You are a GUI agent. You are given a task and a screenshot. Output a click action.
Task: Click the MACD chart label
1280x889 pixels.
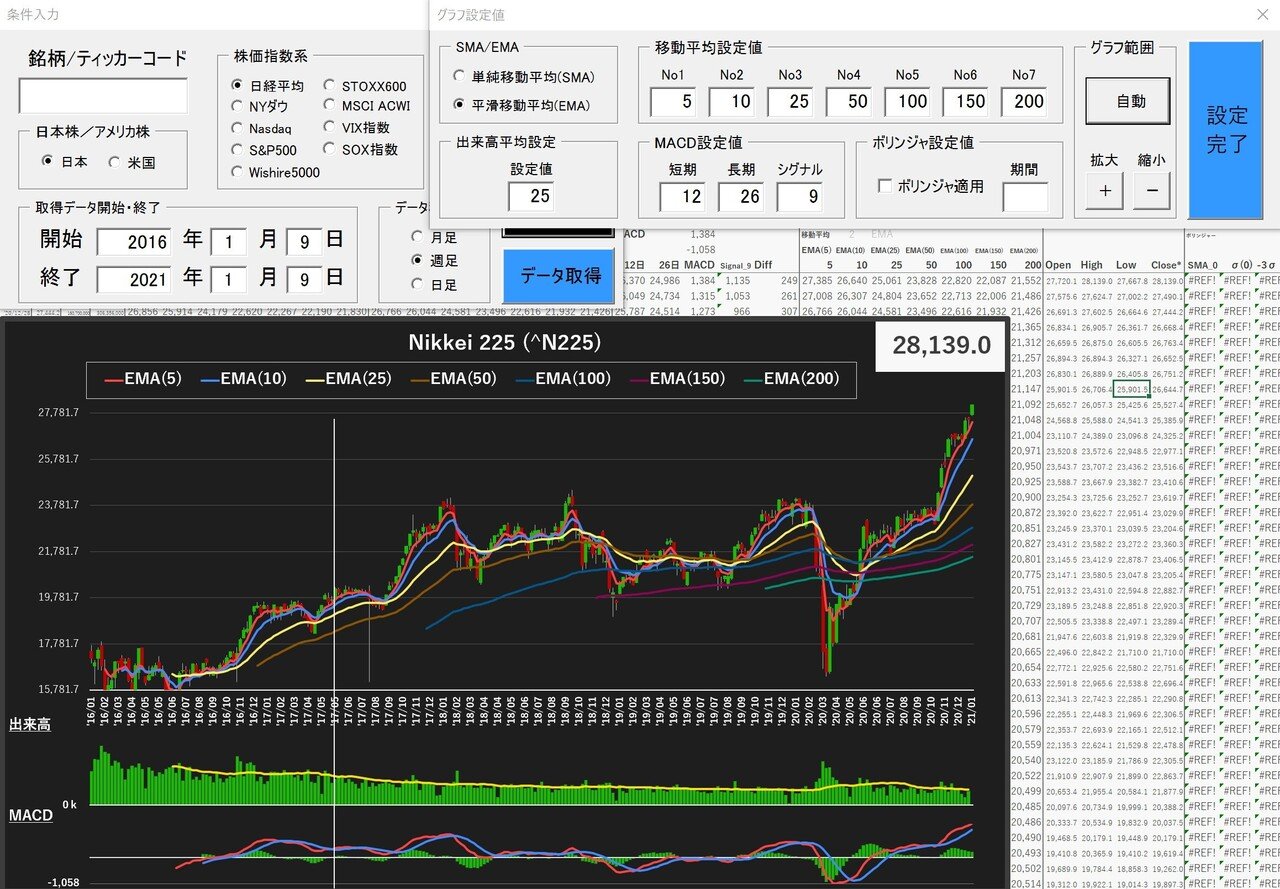31,816
